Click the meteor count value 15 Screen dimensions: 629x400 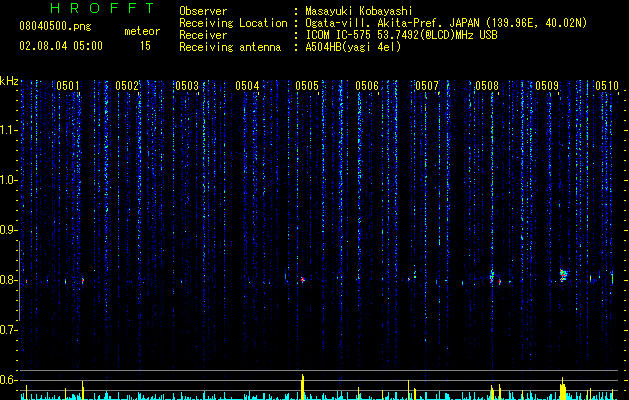[x=145, y=46]
